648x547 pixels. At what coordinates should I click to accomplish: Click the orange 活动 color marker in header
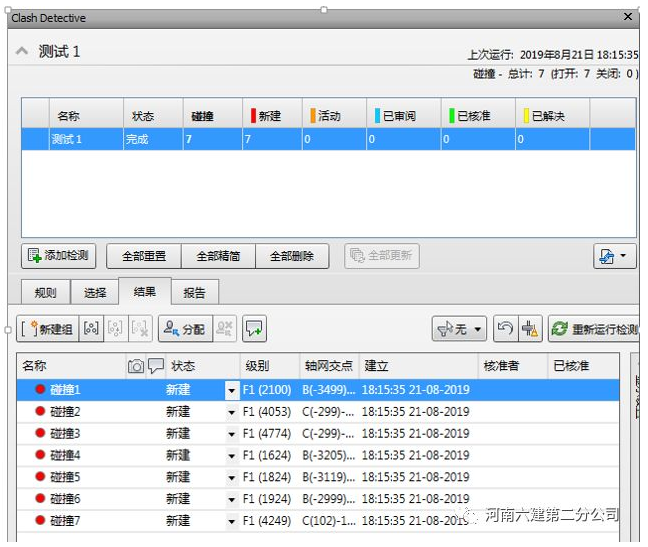point(313,115)
